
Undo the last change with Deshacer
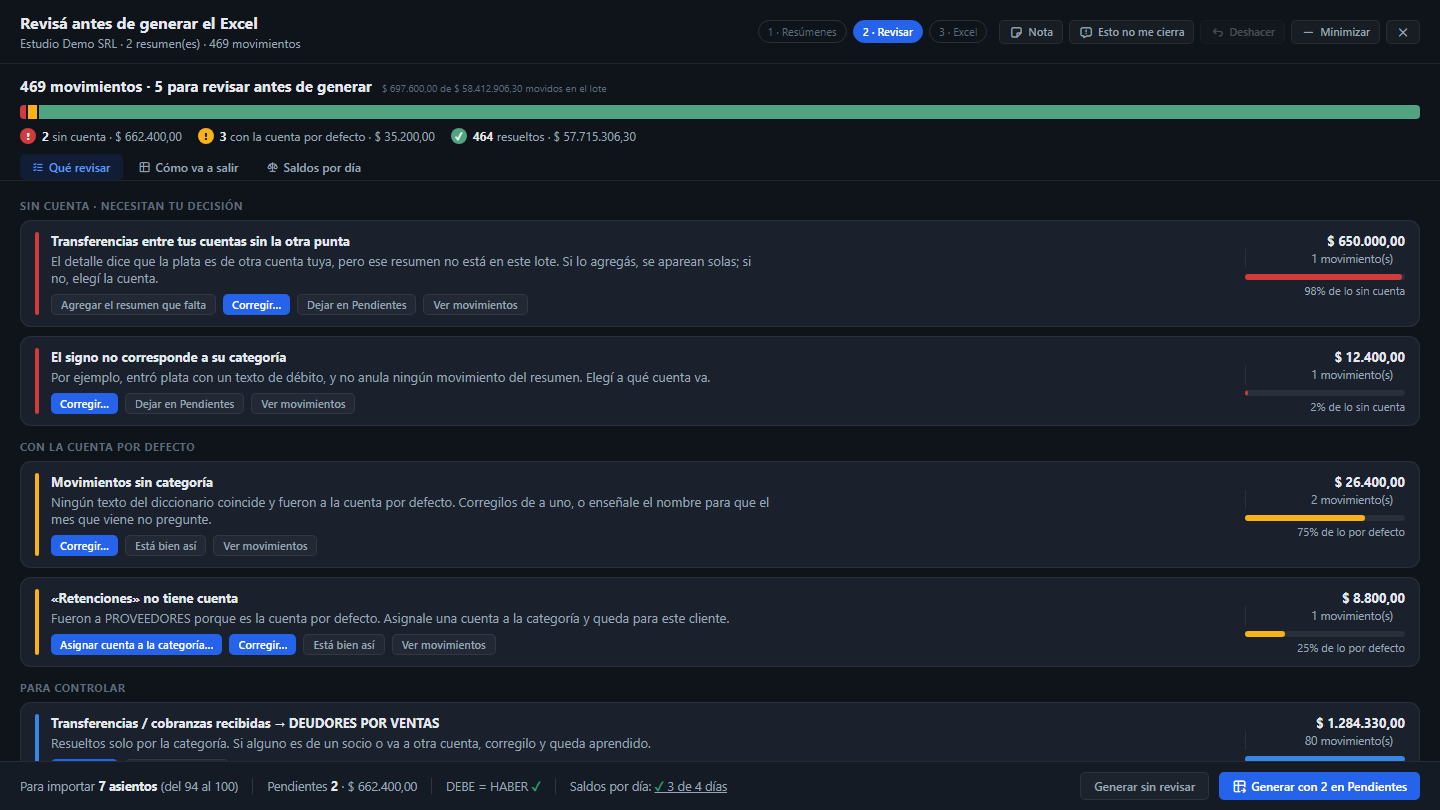click(1242, 32)
